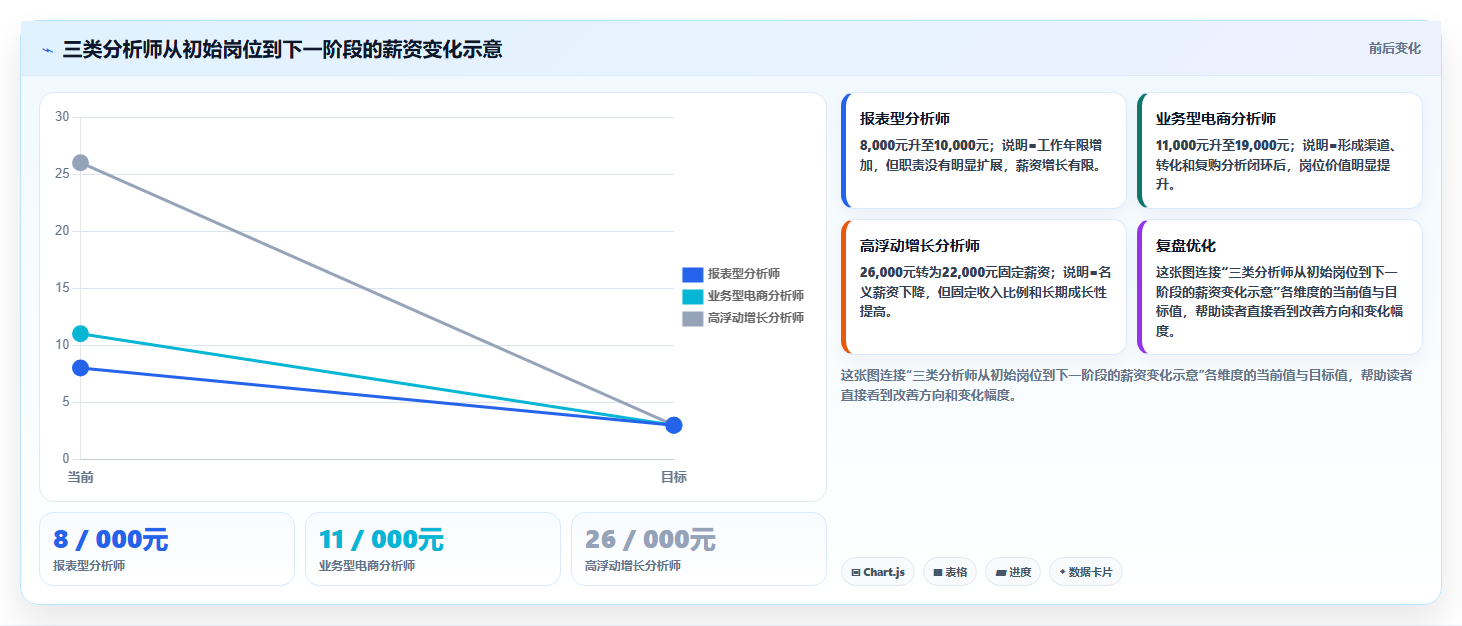Click the 目标 x-axis label
Viewport: 1462px width, 626px height.
(x=674, y=477)
